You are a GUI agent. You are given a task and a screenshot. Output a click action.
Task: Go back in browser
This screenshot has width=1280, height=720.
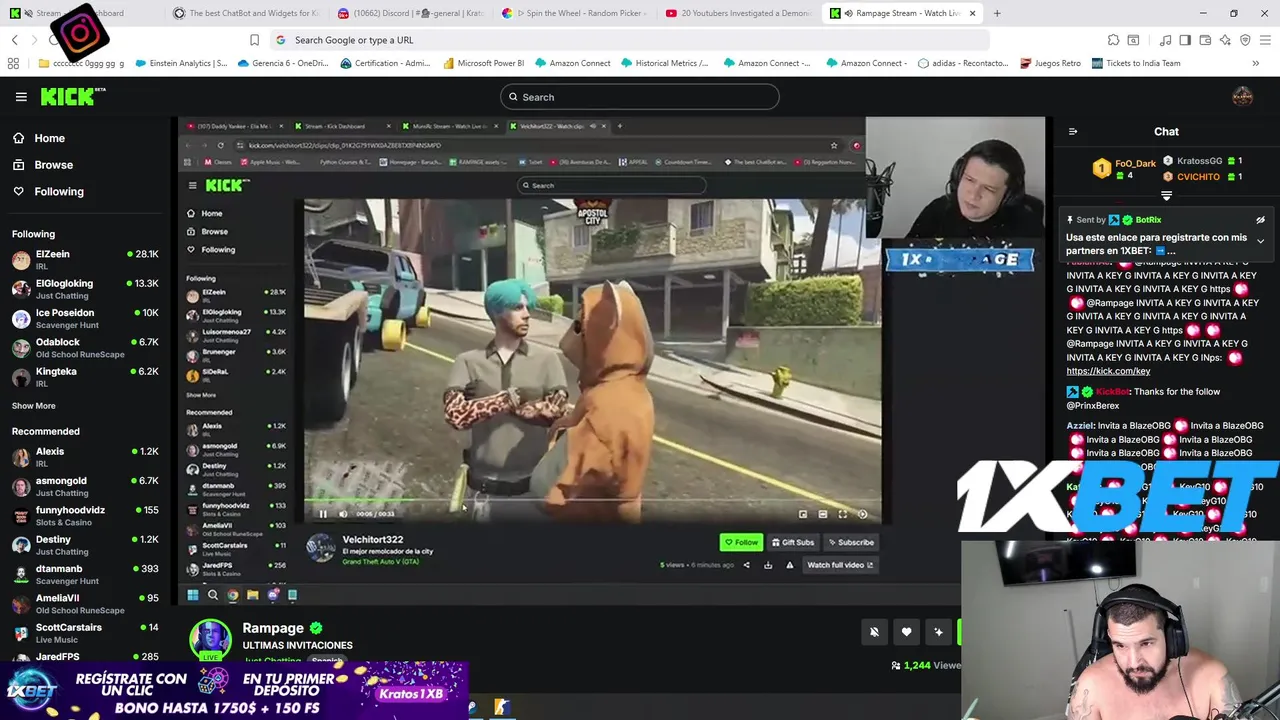[14, 40]
